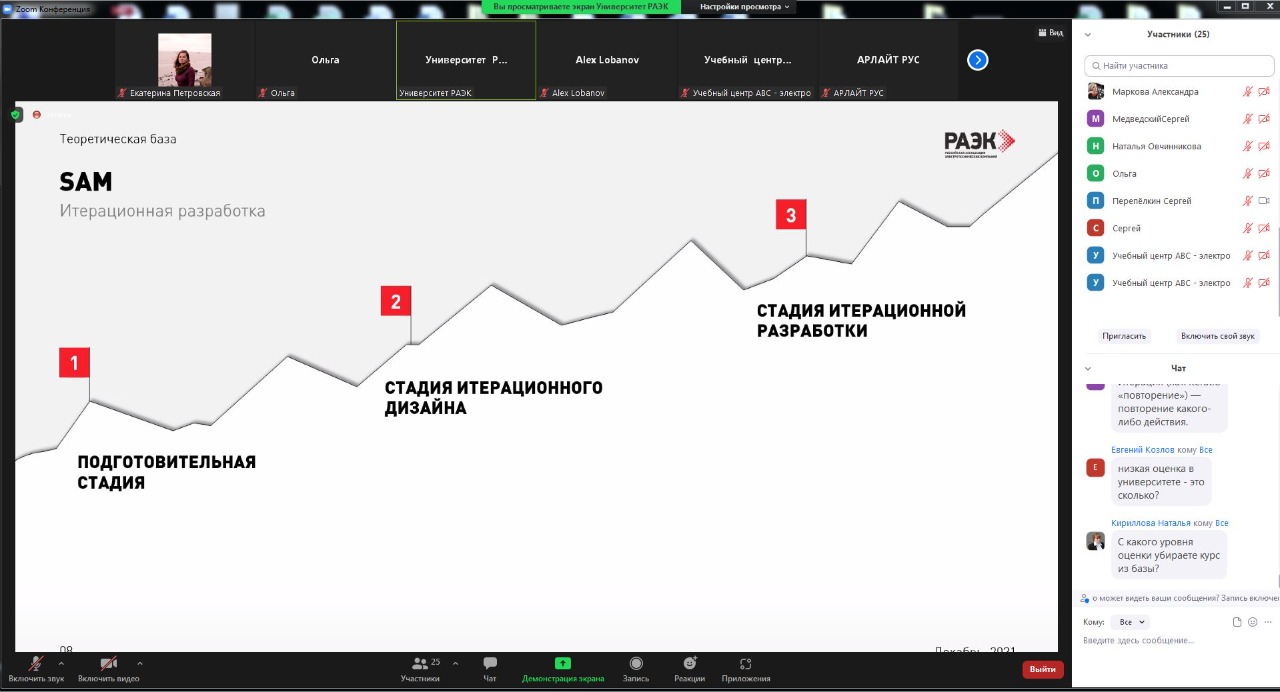The image size is (1280, 692).
Task: Click the participants list scrollbar
Action: (1276, 260)
